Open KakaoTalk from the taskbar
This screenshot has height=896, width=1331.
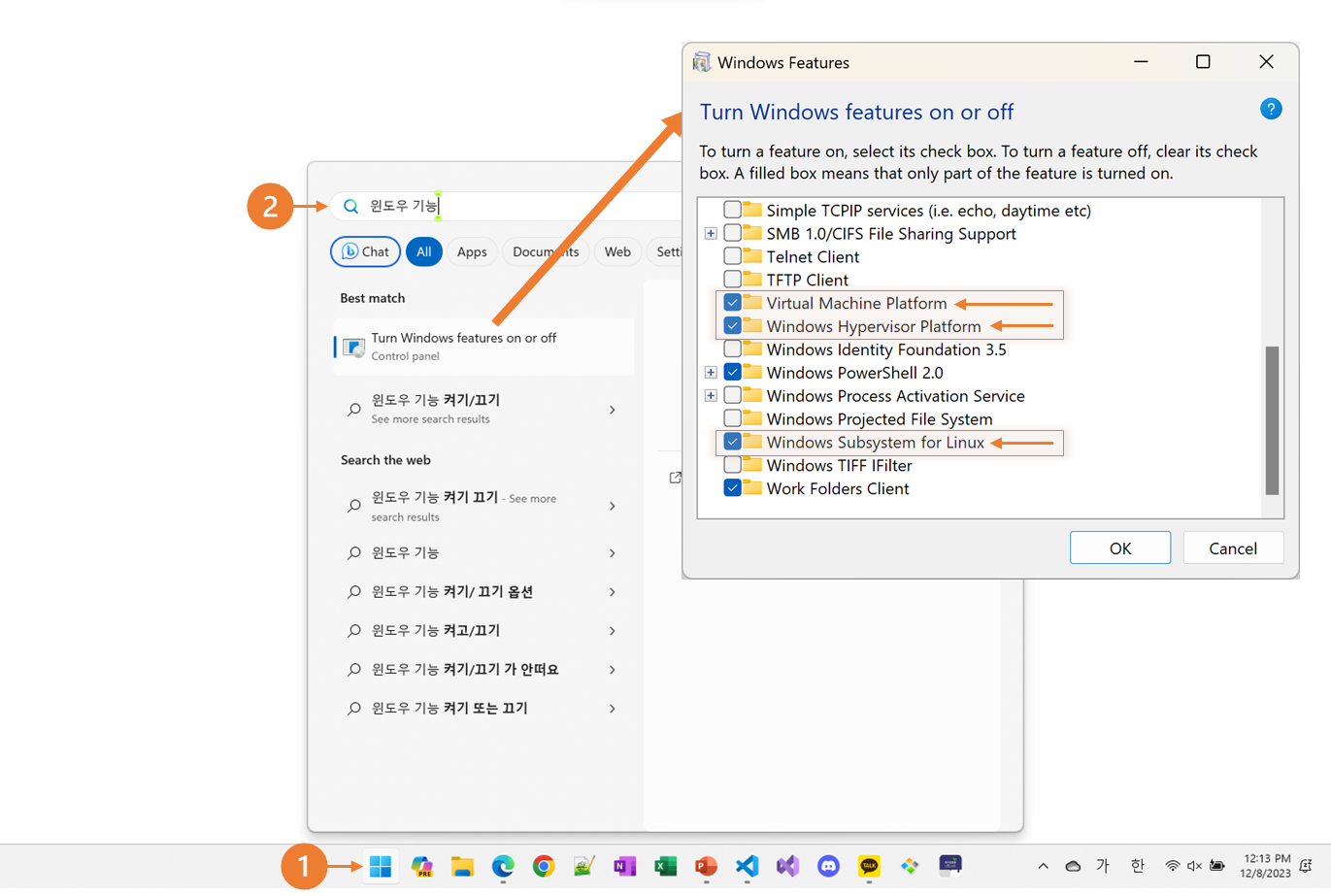click(x=869, y=866)
